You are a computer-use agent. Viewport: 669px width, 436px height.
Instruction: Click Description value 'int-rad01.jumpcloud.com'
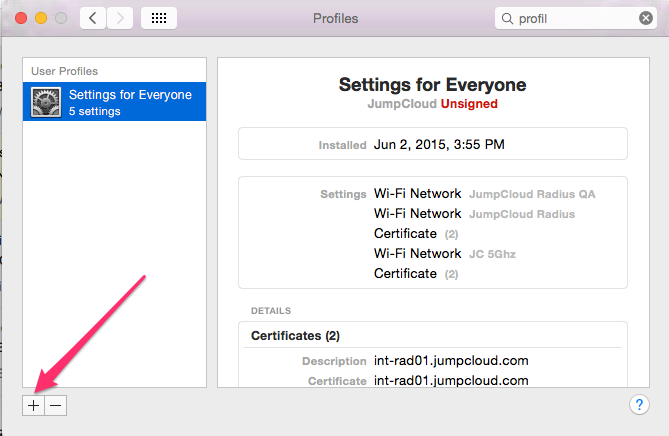tap(451, 360)
